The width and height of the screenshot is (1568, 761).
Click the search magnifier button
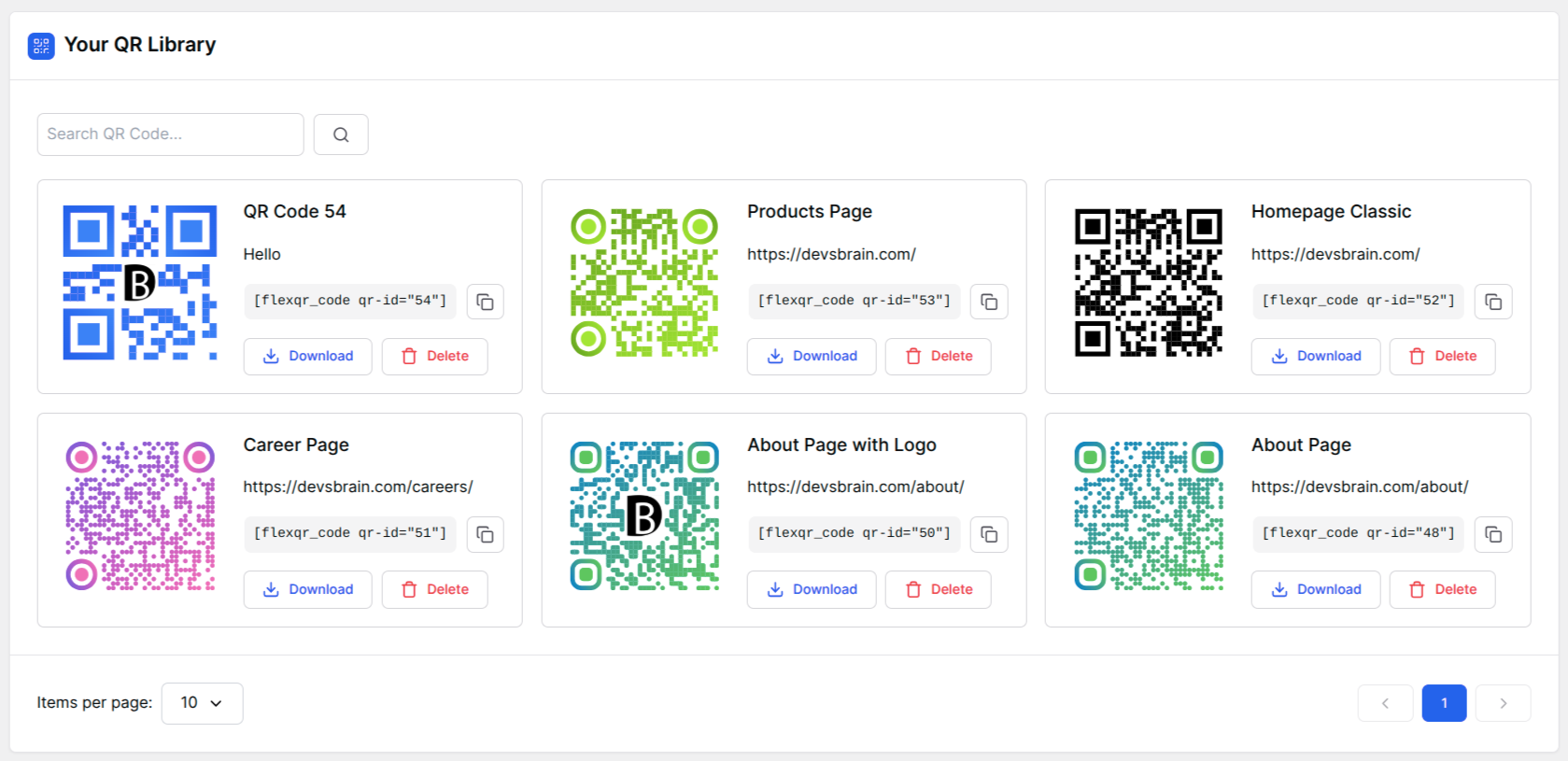tap(341, 134)
